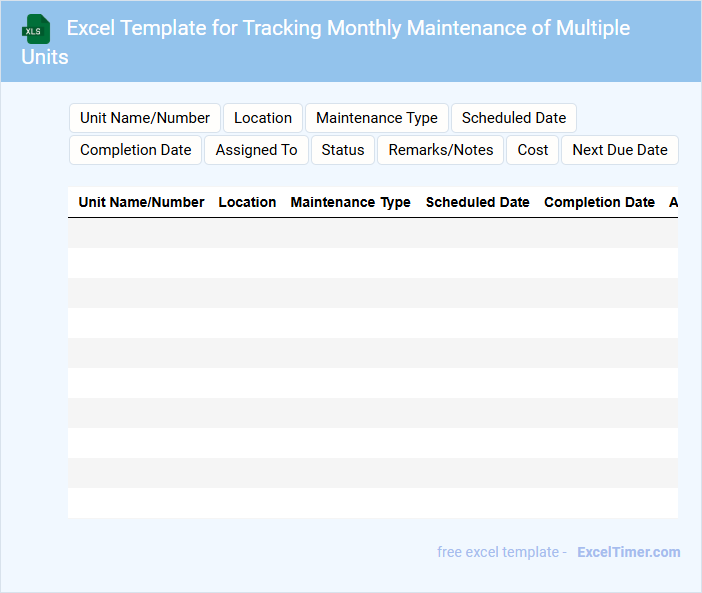Image resolution: width=702 pixels, height=593 pixels.
Task: Select the Location tag button
Action: point(263,118)
